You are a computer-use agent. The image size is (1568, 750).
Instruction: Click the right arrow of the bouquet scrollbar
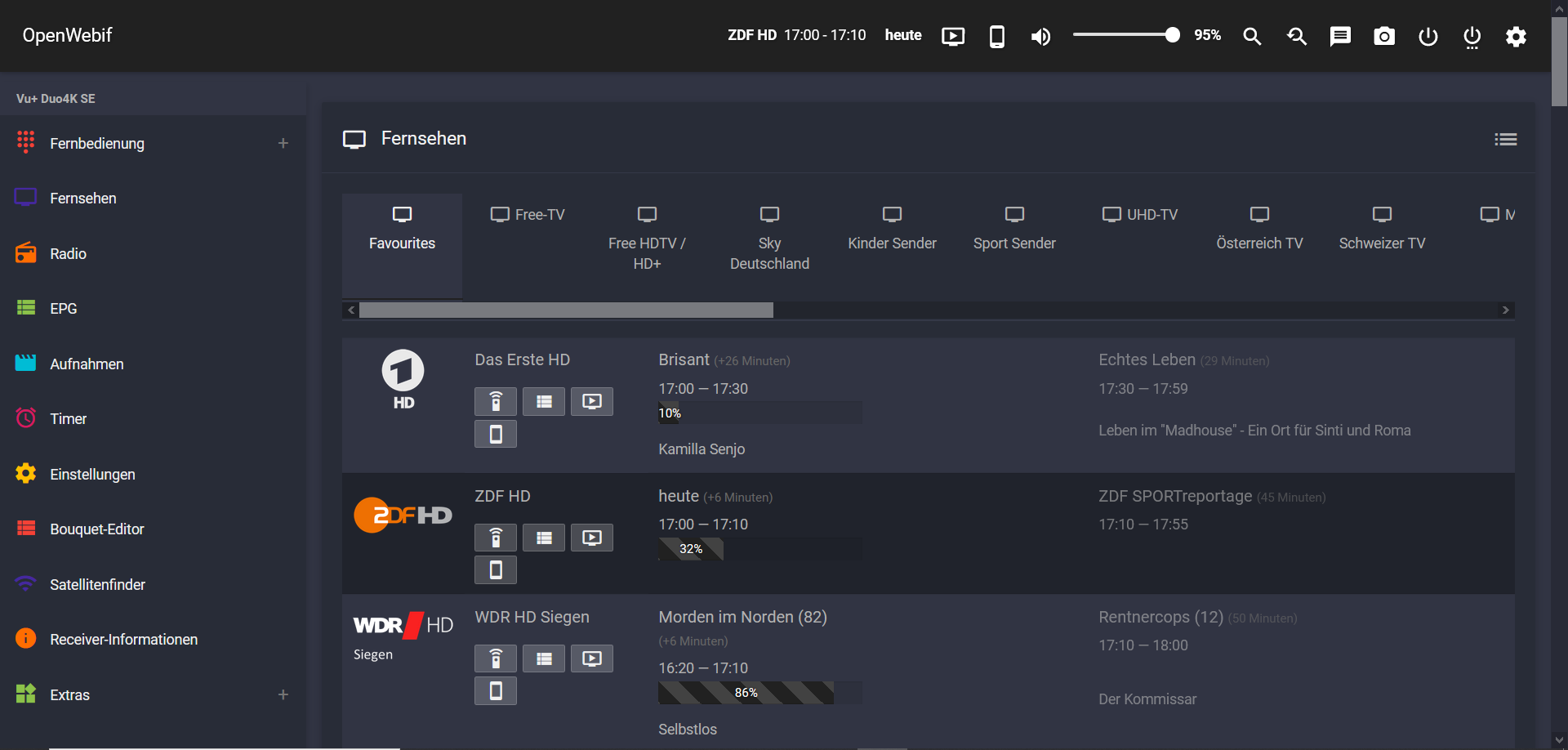[1505, 310]
